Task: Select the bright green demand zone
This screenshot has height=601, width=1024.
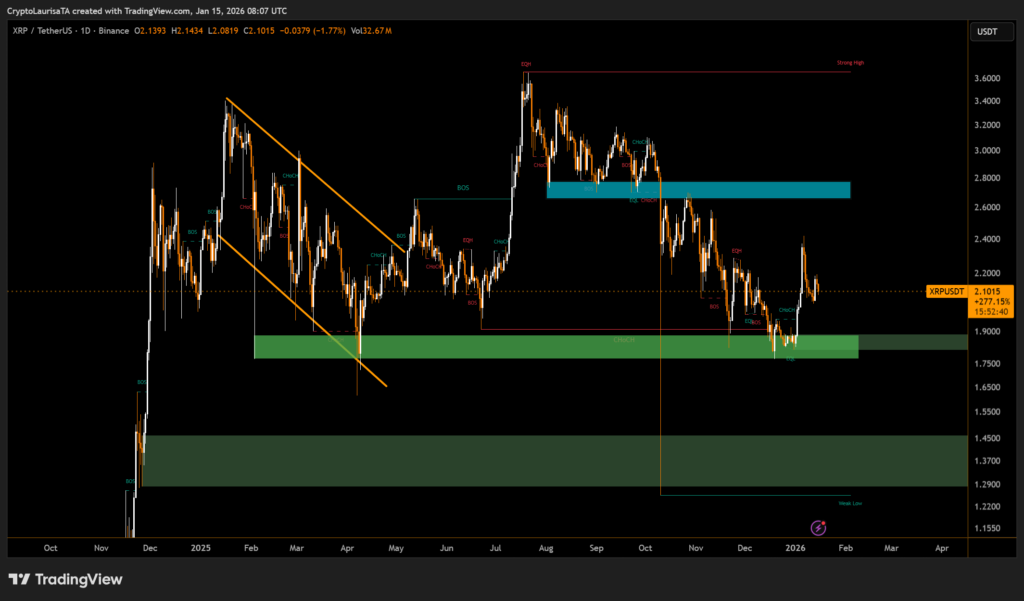Action: (x=556, y=347)
